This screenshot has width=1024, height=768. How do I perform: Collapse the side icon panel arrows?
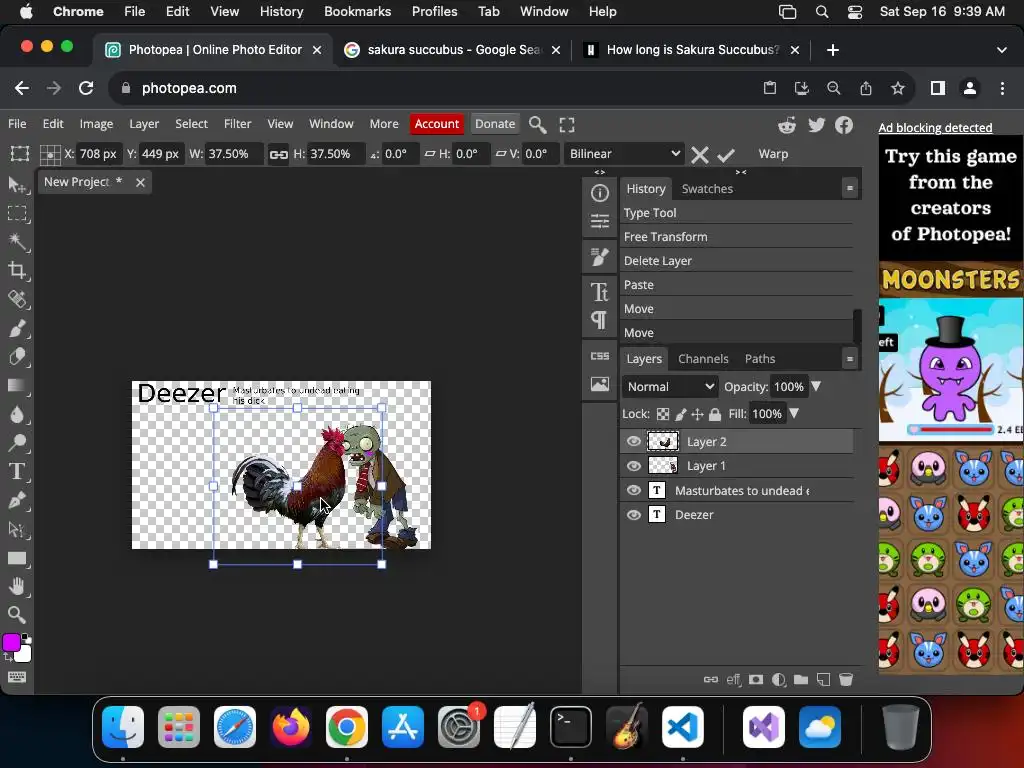click(x=600, y=172)
